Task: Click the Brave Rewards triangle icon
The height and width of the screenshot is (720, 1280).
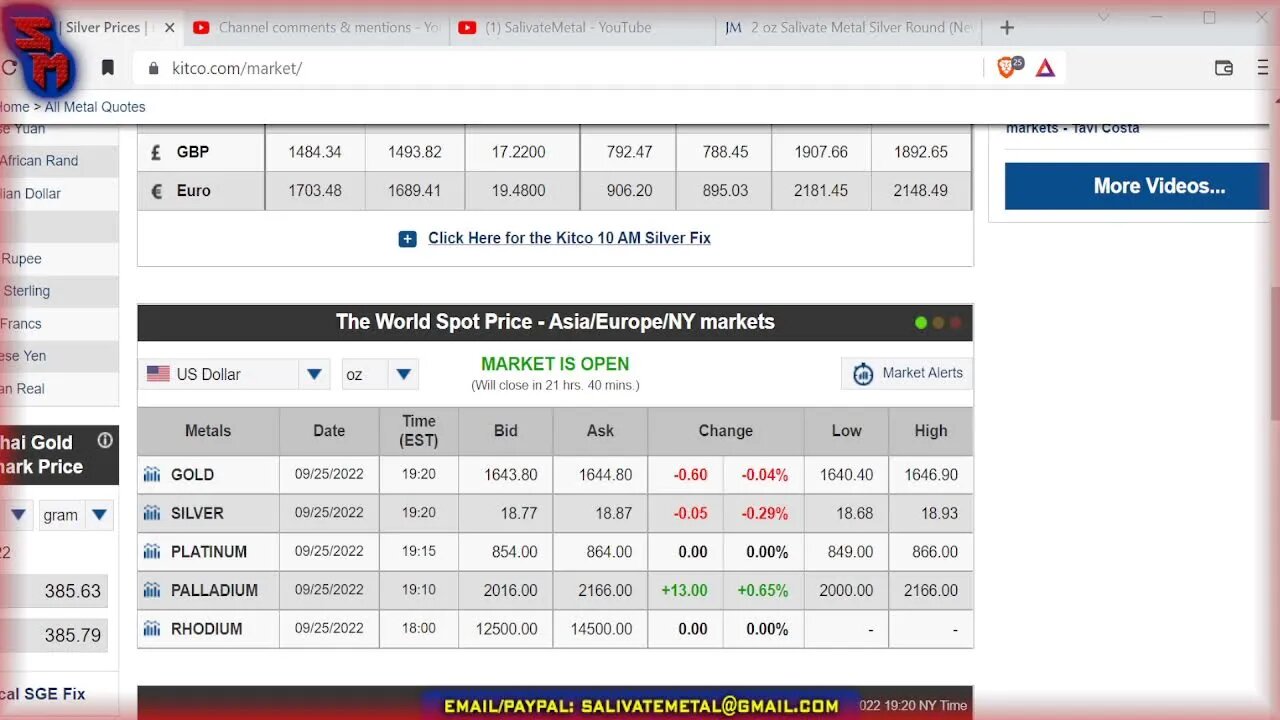Action: click(1045, 68)
